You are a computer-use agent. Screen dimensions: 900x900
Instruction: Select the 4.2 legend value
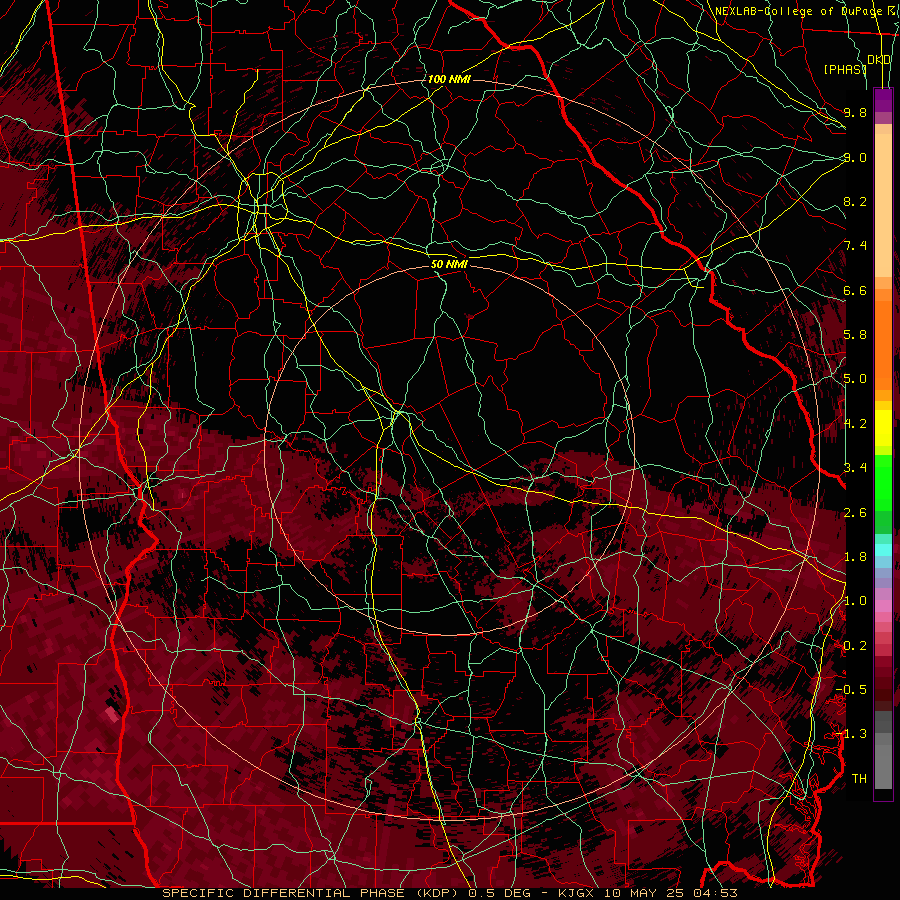pos(855,424)
